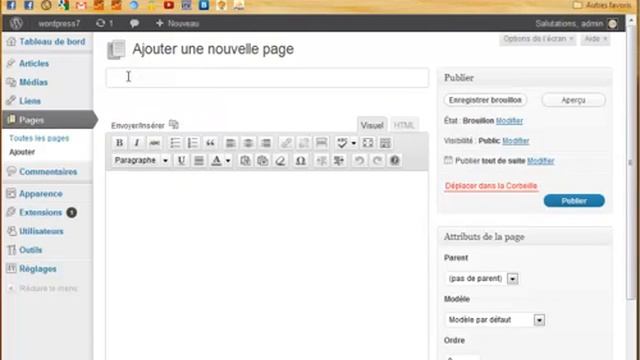Toggle the spellchecker icon
Viewport: 640px width, 360px height.
pos(342,143)
